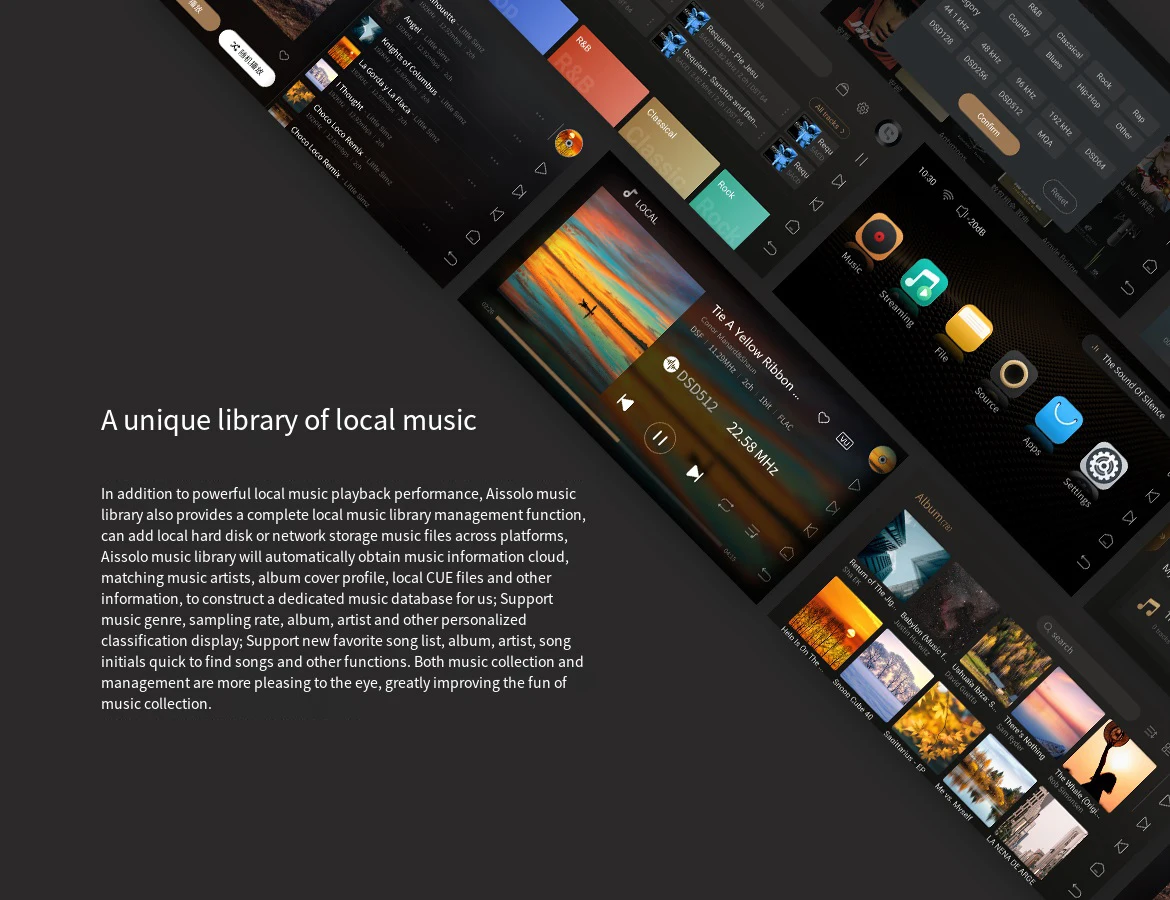Image resolution: width=1170 pixels, height=900 pixels.
Task: Favorite Tie A Yellow Ribbon with heart icon
Action: coord(824,418)
